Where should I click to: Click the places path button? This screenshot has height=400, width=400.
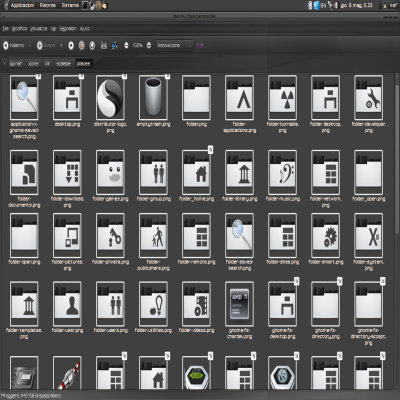tap(83, 63)
